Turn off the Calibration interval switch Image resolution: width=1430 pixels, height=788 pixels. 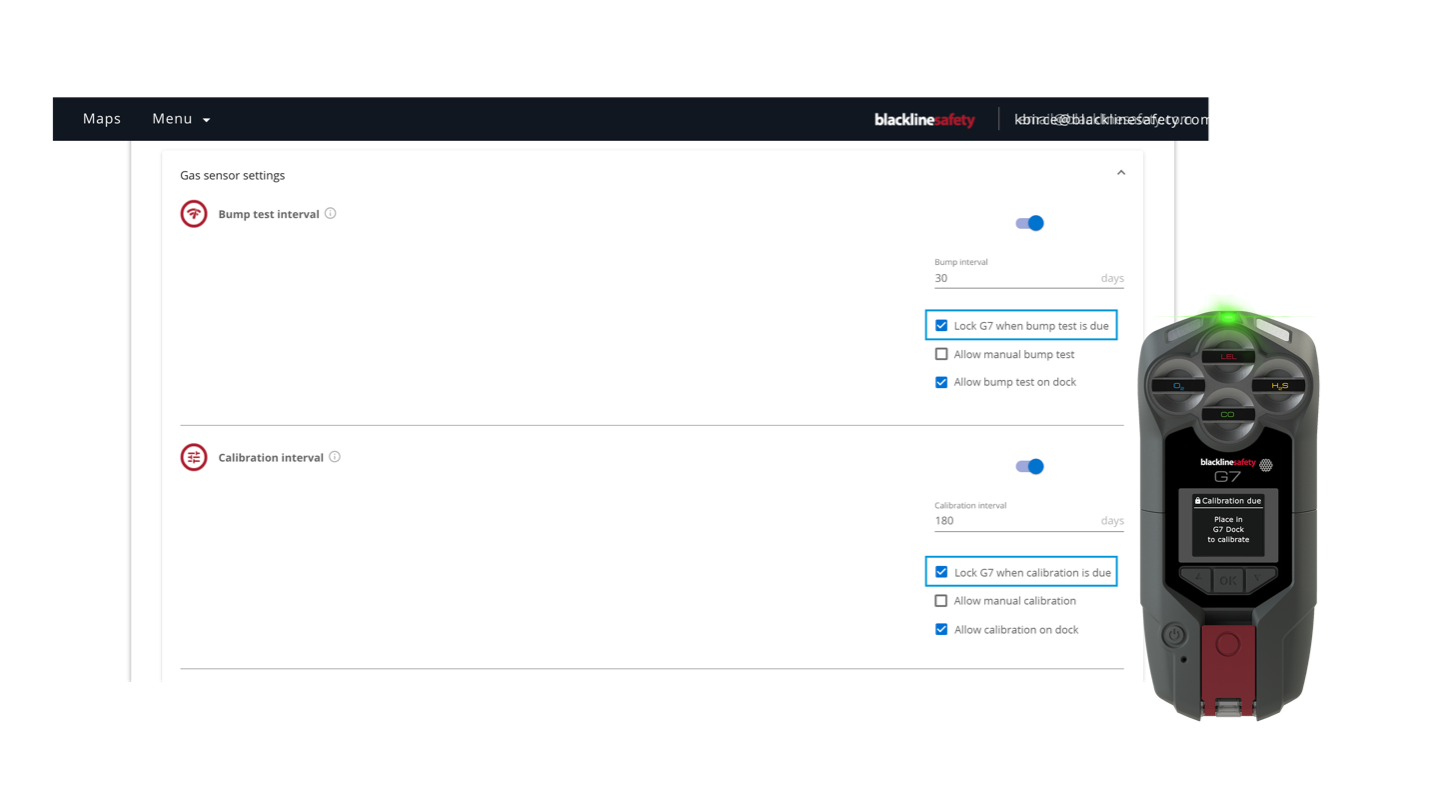1030,466
